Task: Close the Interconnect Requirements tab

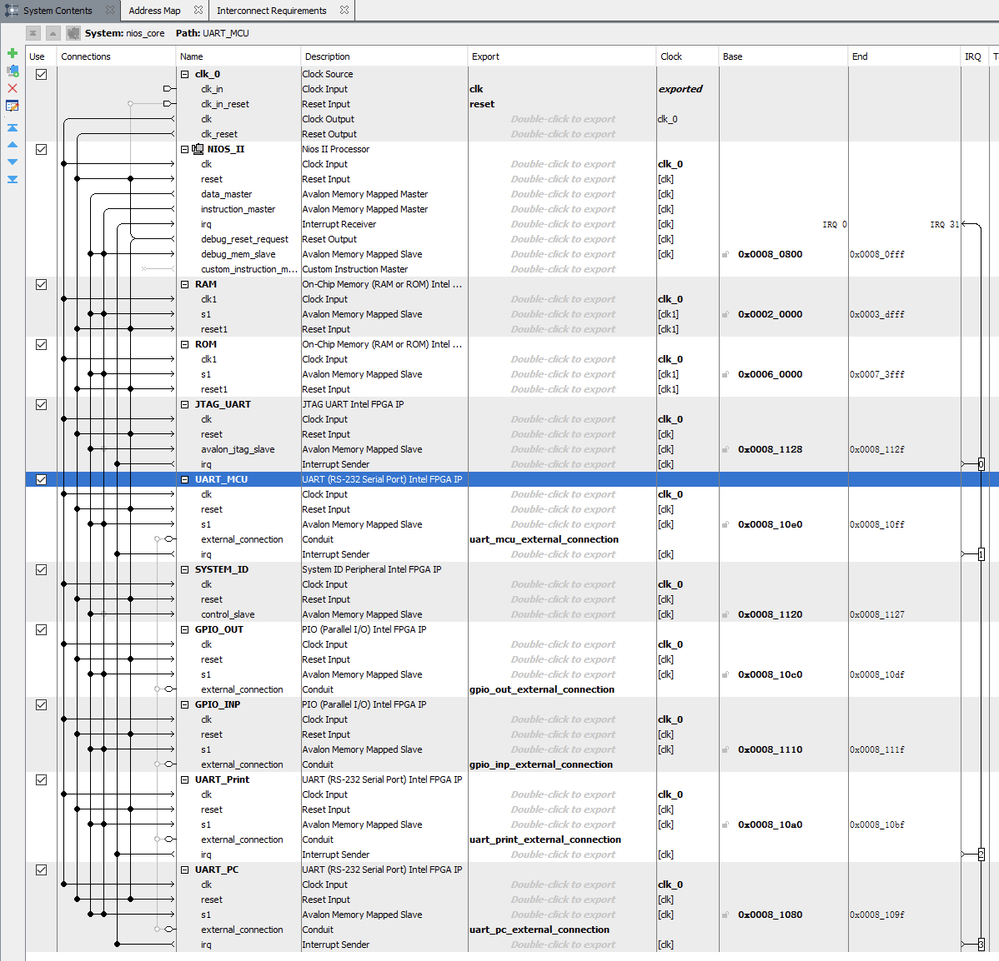Action: click(344, 10)
